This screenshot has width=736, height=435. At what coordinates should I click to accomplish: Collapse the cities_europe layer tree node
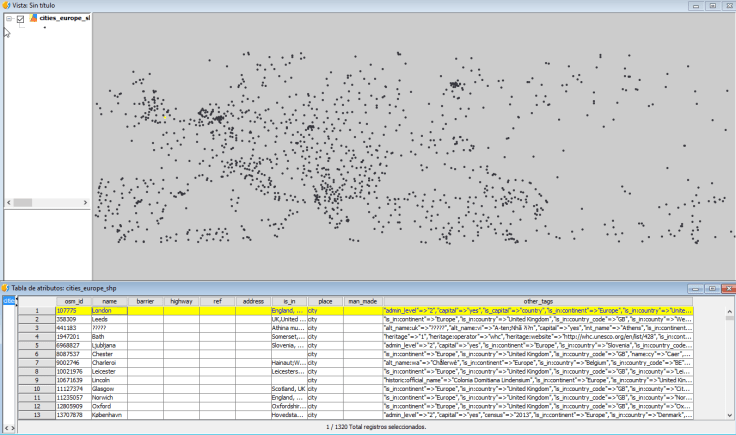[x=8, y=18]
